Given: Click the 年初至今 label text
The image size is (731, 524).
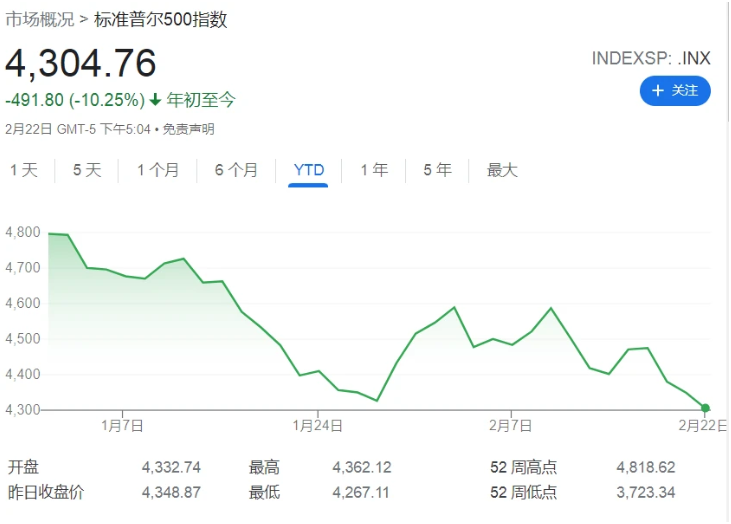Looking at the screenshot, I should pos(201,100).
